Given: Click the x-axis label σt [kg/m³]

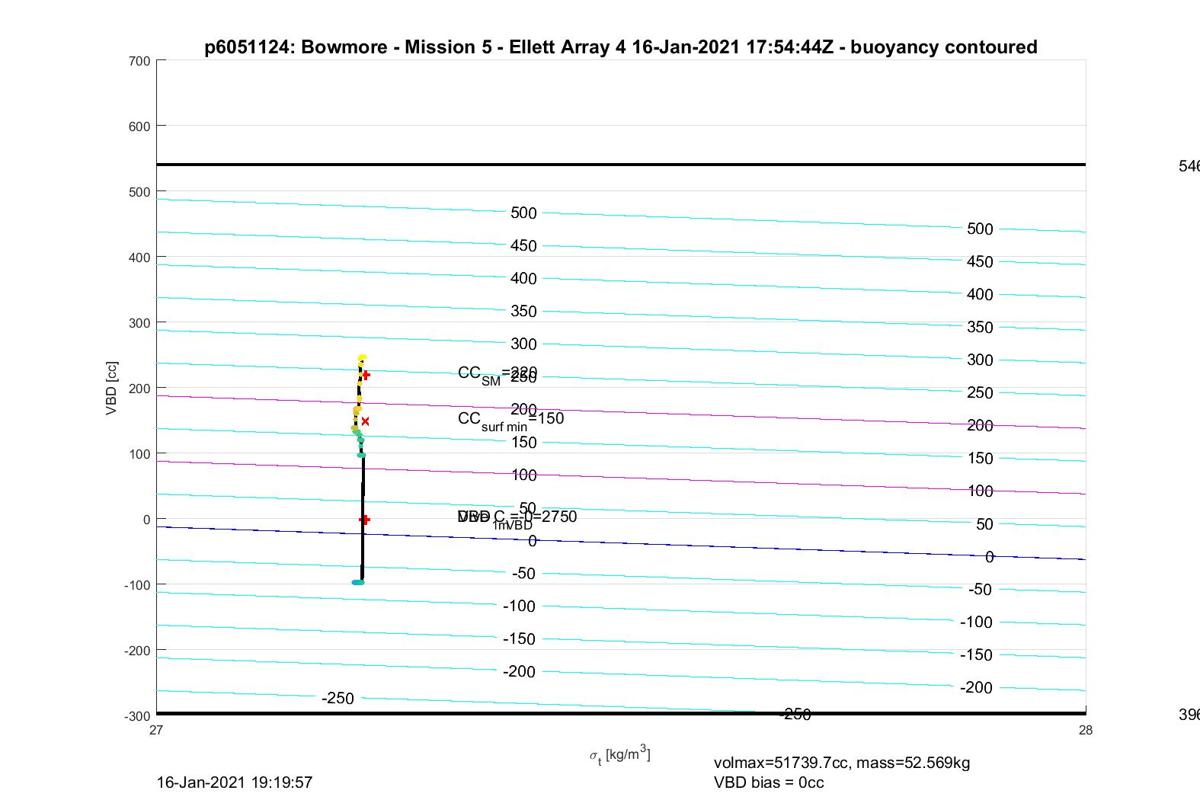Looking at the screenshot, I should (619, 756).
